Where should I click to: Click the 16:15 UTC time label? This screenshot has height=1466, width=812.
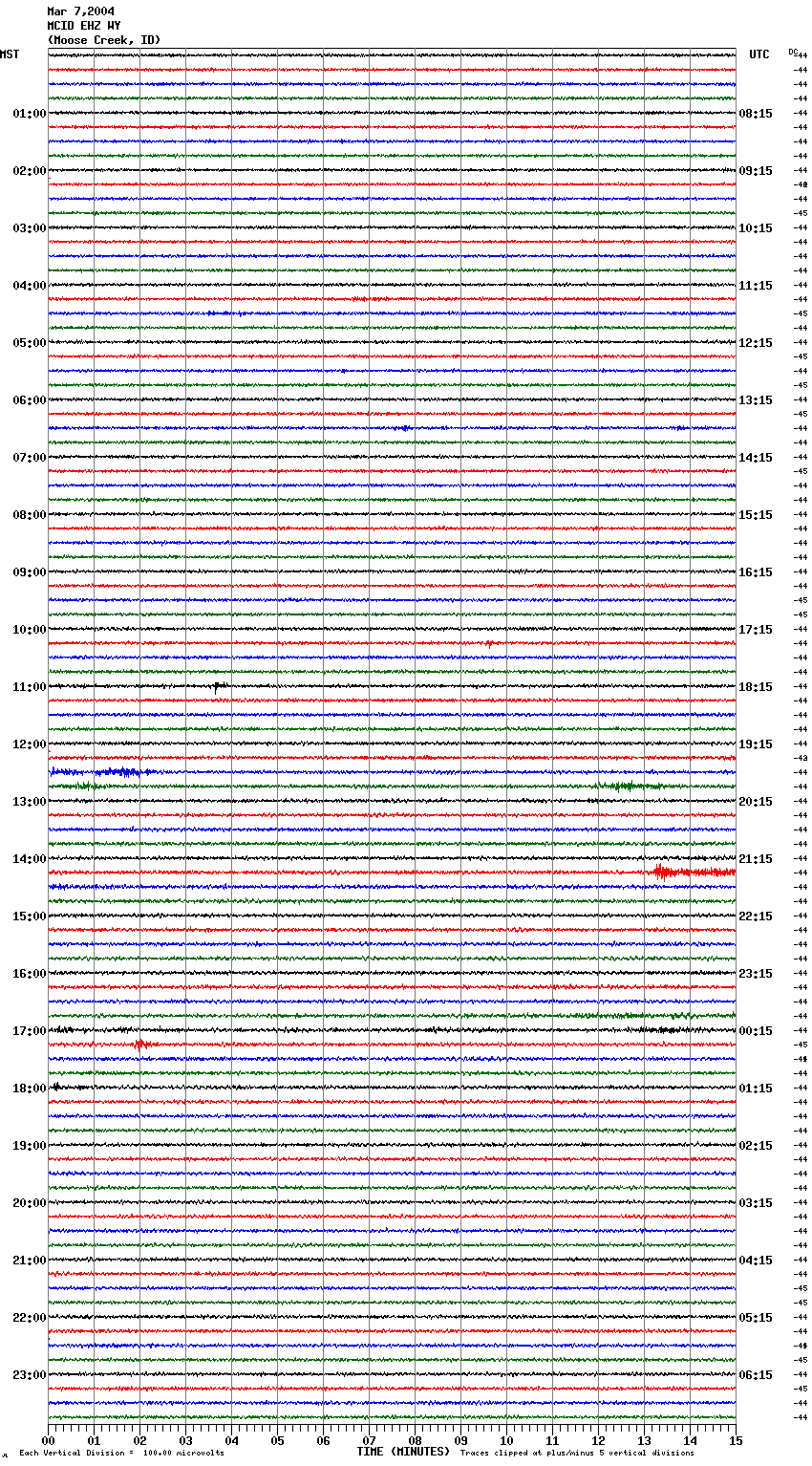point(756,572)
